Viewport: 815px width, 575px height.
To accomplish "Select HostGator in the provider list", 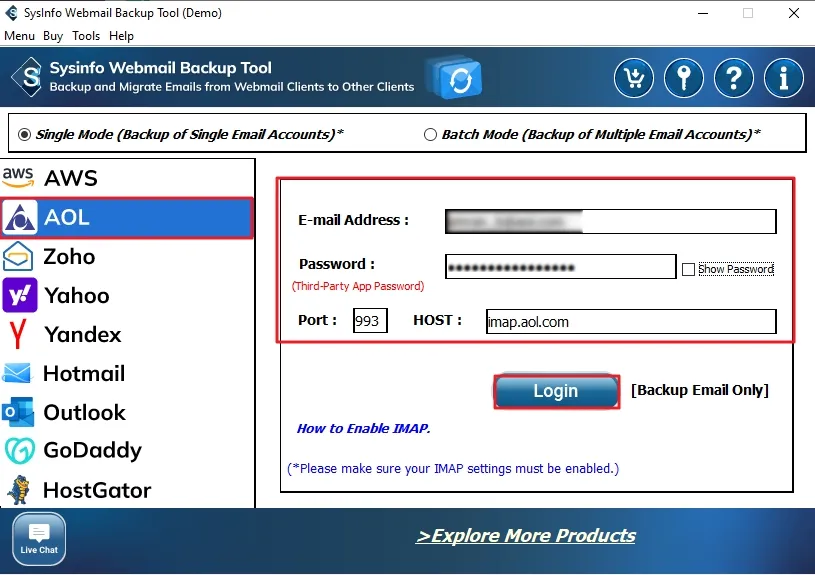I will [x=127, y=490].
